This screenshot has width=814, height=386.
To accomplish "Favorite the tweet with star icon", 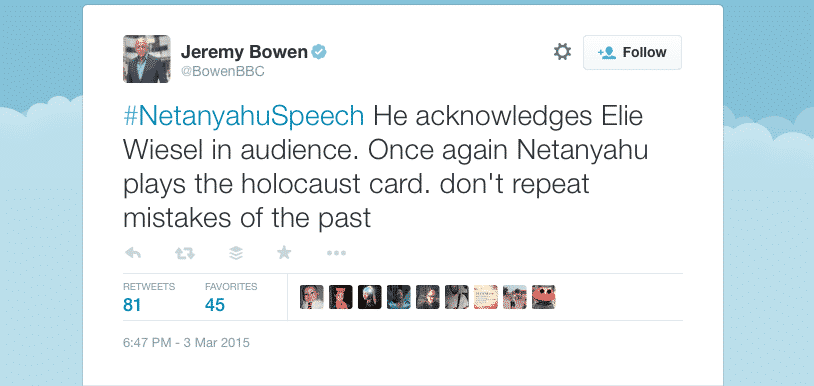I will click(284, 253).
